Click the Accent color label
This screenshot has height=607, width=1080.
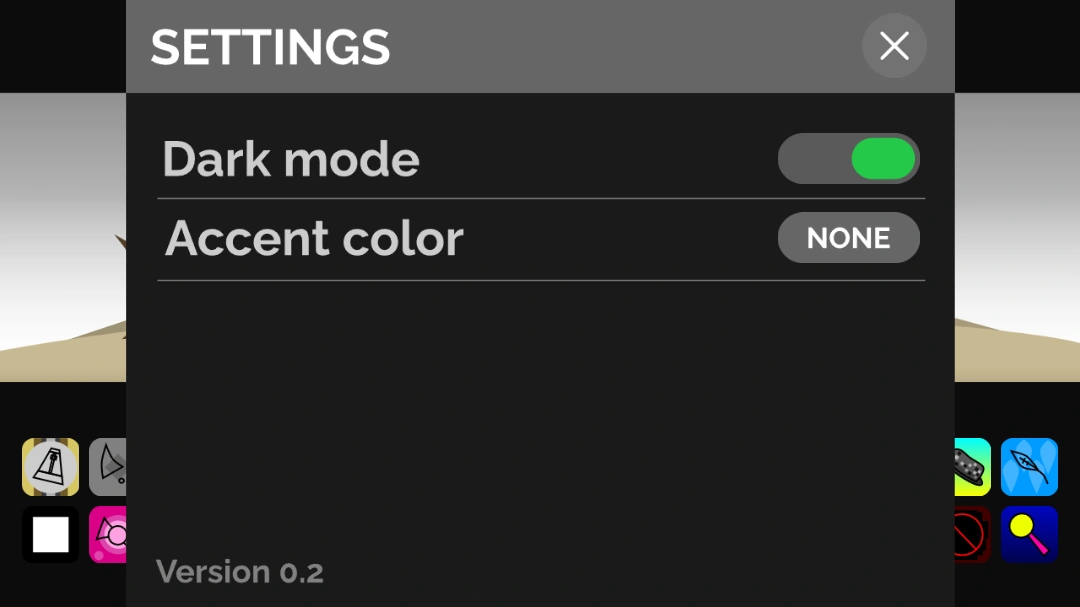[314, 238]
